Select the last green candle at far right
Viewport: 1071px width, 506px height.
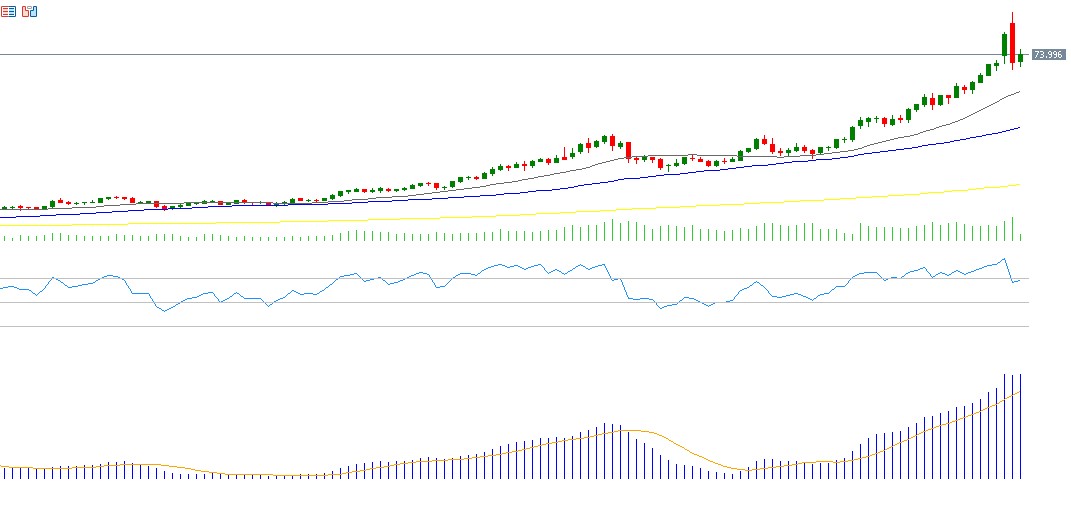pyautogui.click(x=1020, y=58)
